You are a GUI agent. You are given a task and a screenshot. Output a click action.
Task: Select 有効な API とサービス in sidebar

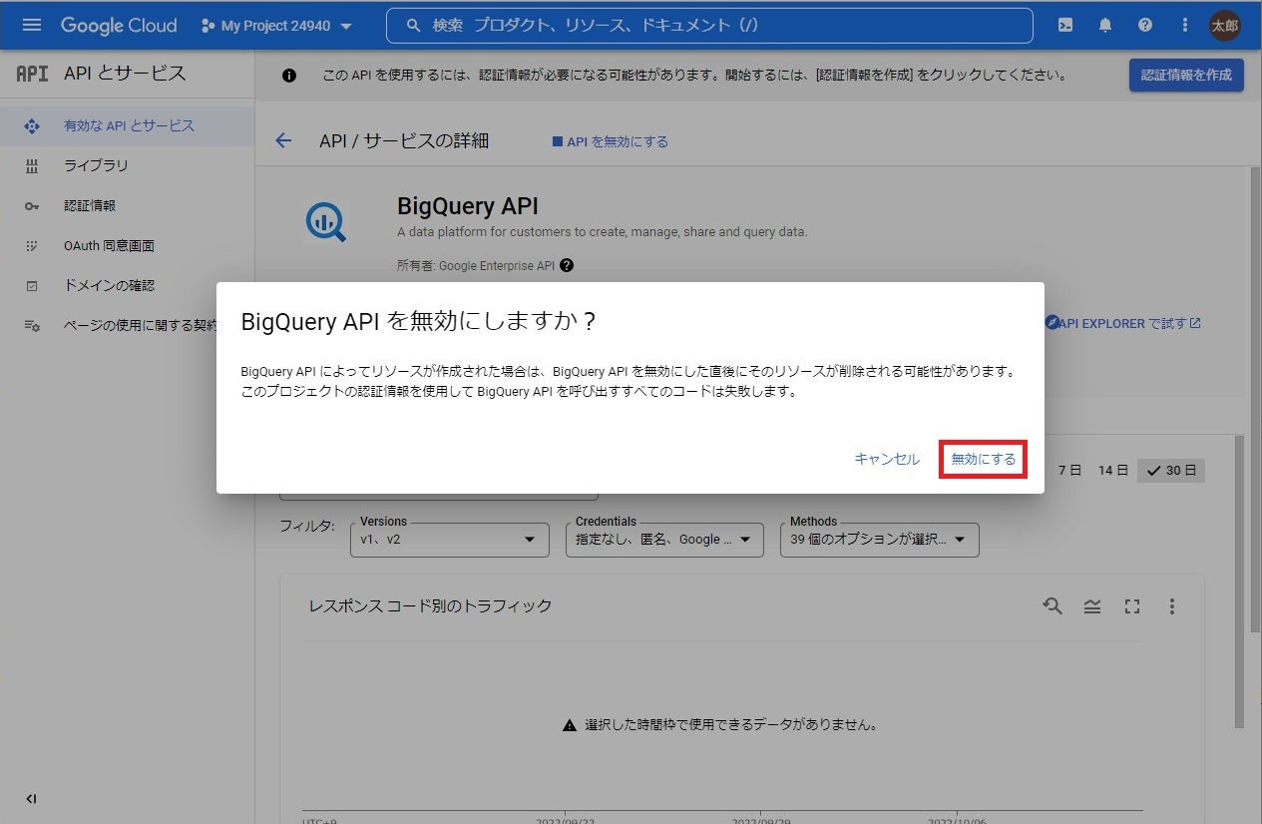pyautogui.click(x=127, y=126)
